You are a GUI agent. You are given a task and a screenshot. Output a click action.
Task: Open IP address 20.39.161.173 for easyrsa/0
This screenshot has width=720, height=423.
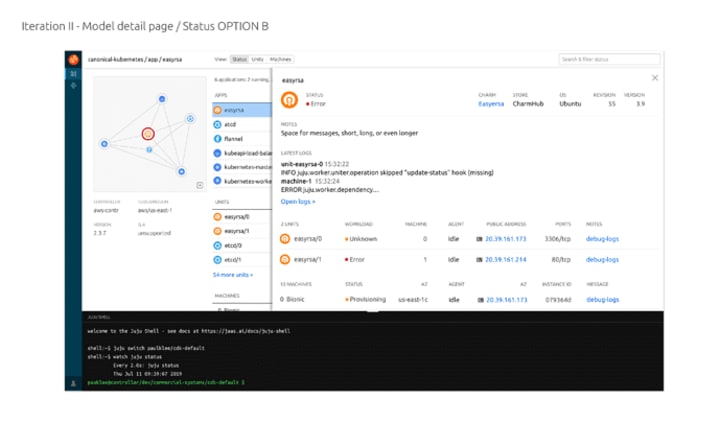coord(506,239)
